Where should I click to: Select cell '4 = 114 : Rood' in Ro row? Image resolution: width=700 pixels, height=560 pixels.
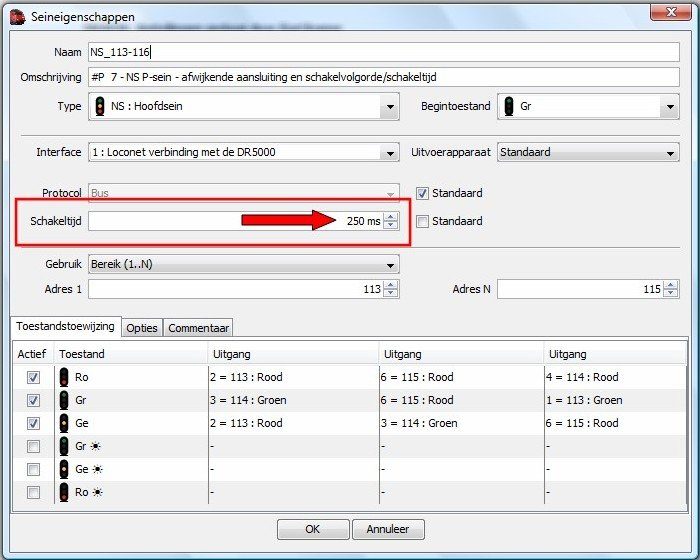coord(615,377)
